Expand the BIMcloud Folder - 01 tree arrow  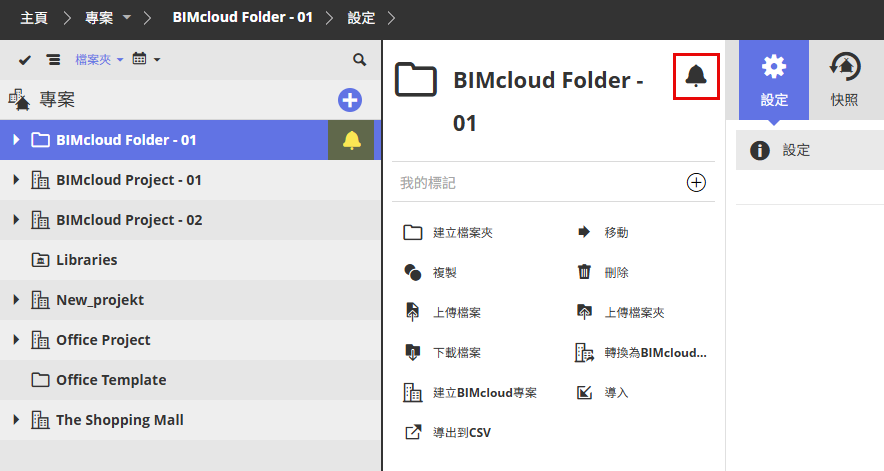(x=16, y=139)
